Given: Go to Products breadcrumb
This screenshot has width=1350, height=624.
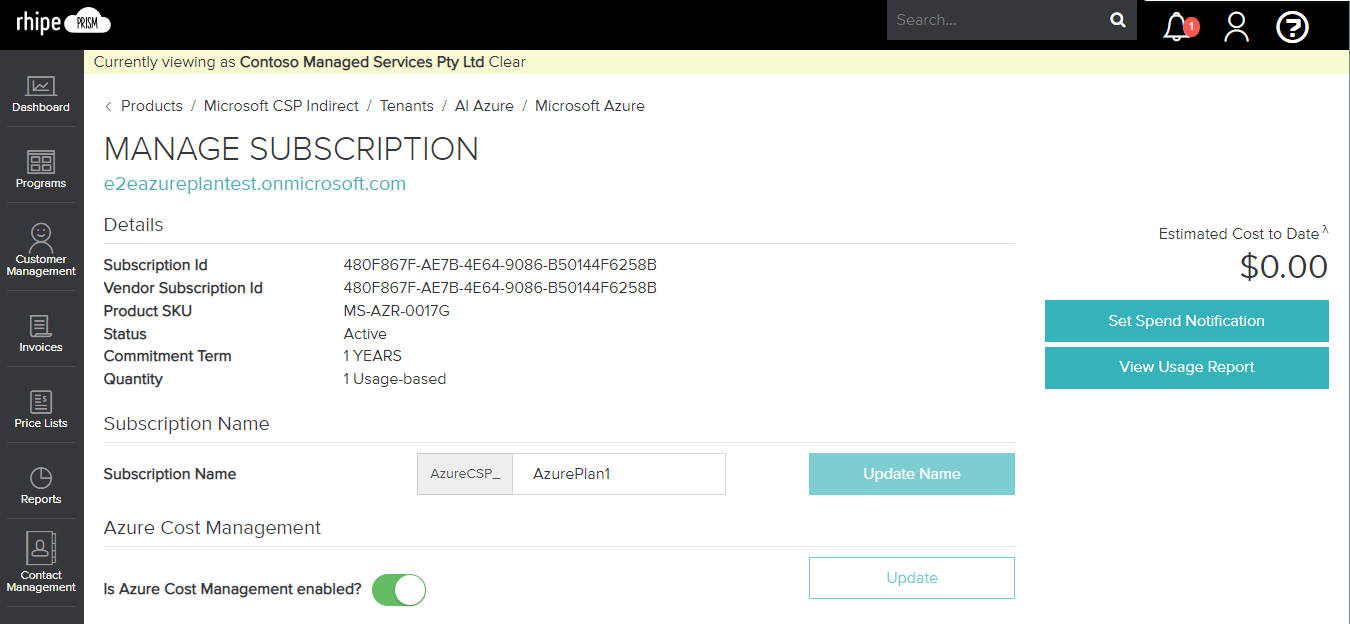Looking at the screenshot, I should (152, 106).
